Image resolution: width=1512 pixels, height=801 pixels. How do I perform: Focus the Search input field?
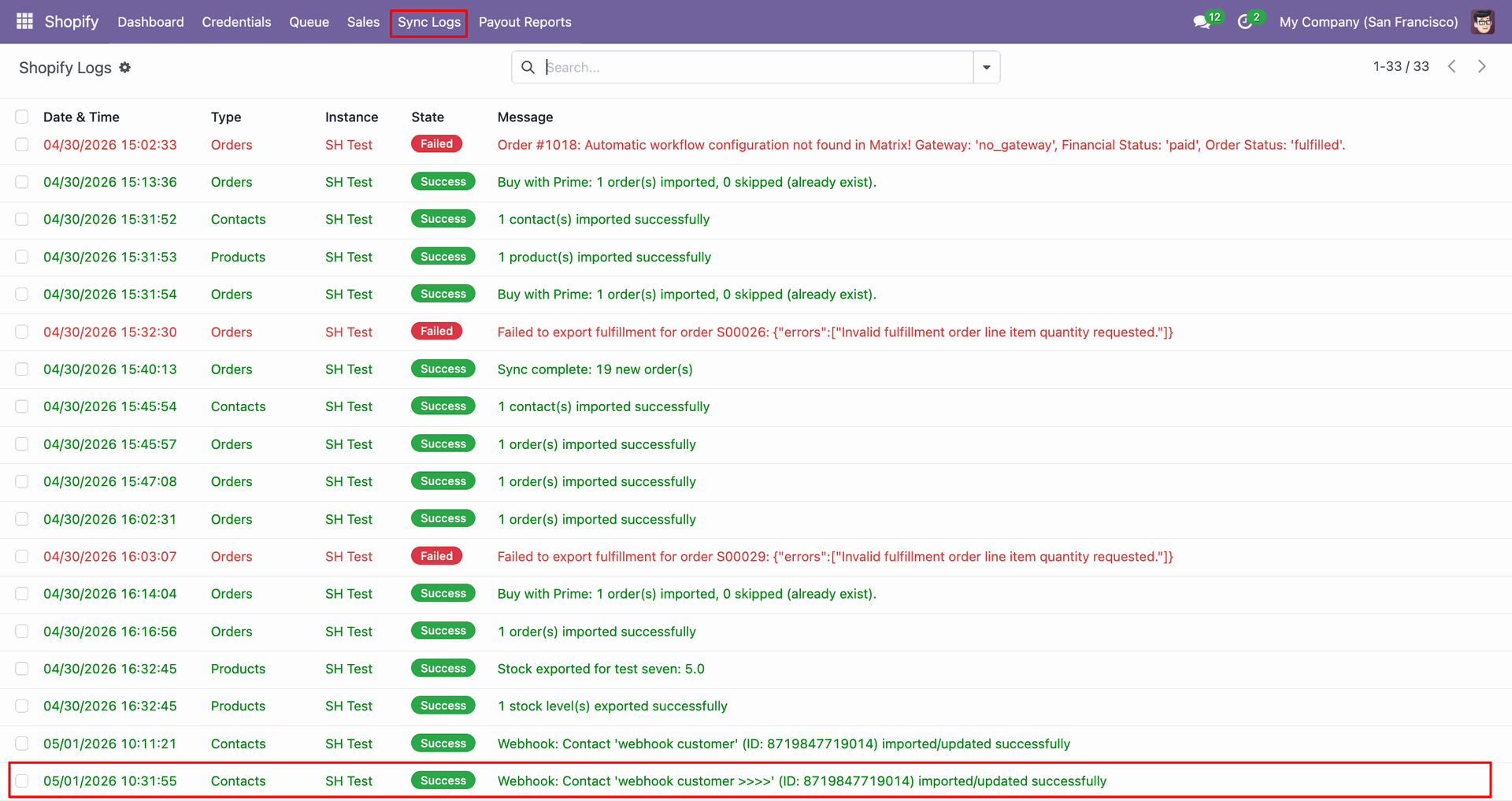tap(756, 68)
